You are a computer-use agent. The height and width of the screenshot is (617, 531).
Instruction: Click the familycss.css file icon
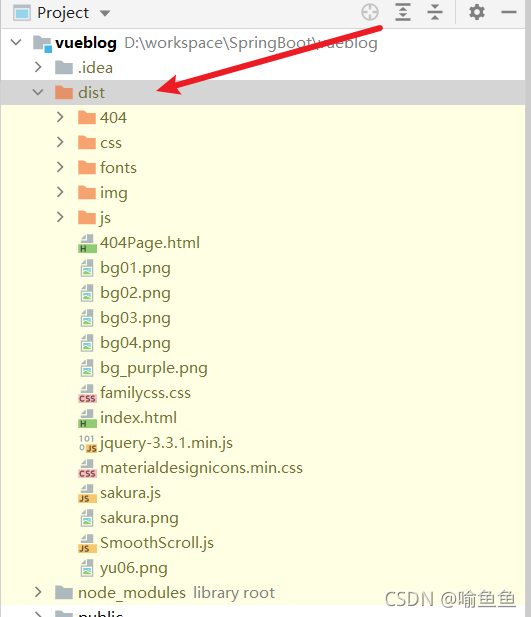pos(87,393)
